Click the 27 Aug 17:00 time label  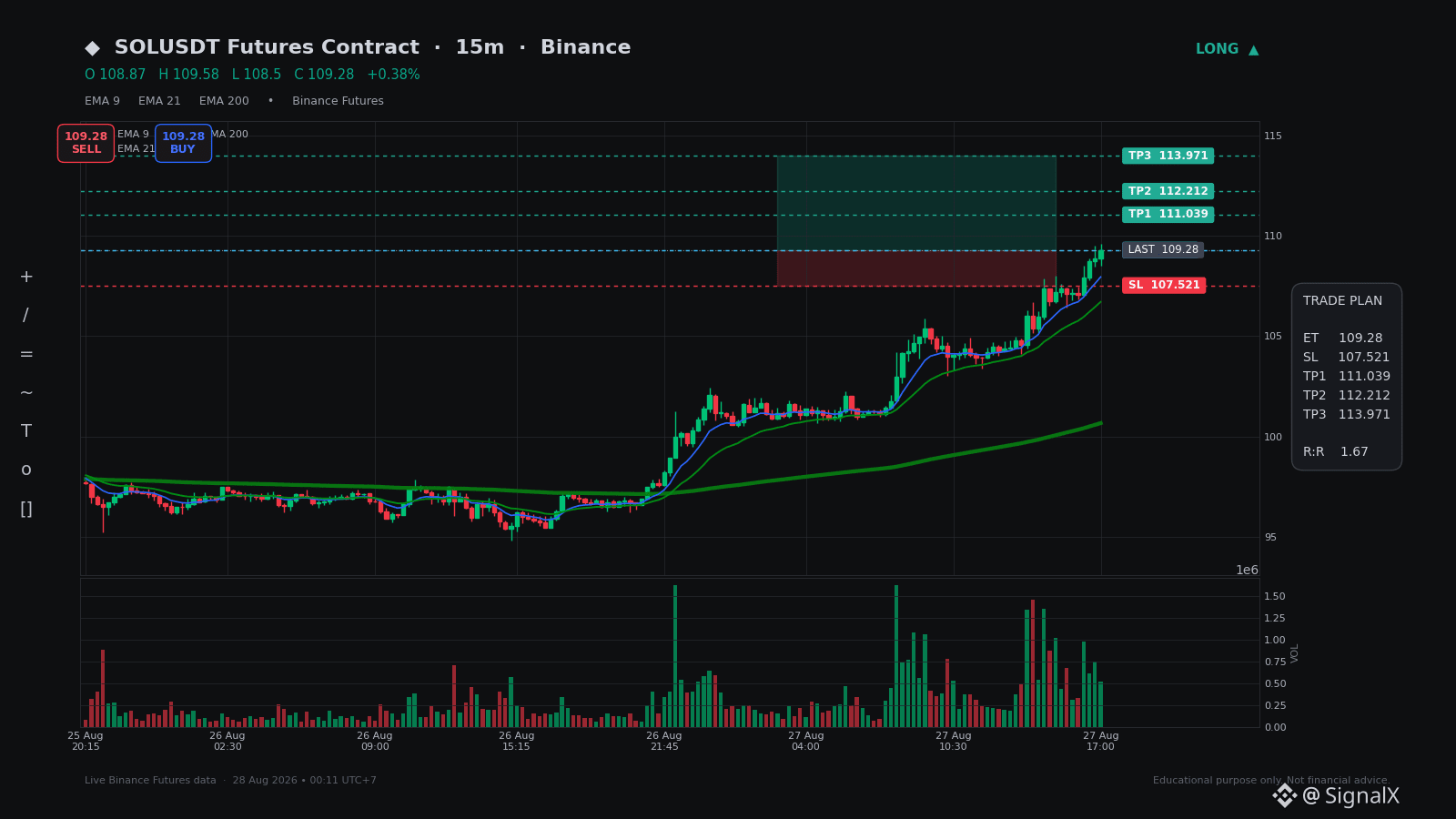click(x=1101, y=741)
